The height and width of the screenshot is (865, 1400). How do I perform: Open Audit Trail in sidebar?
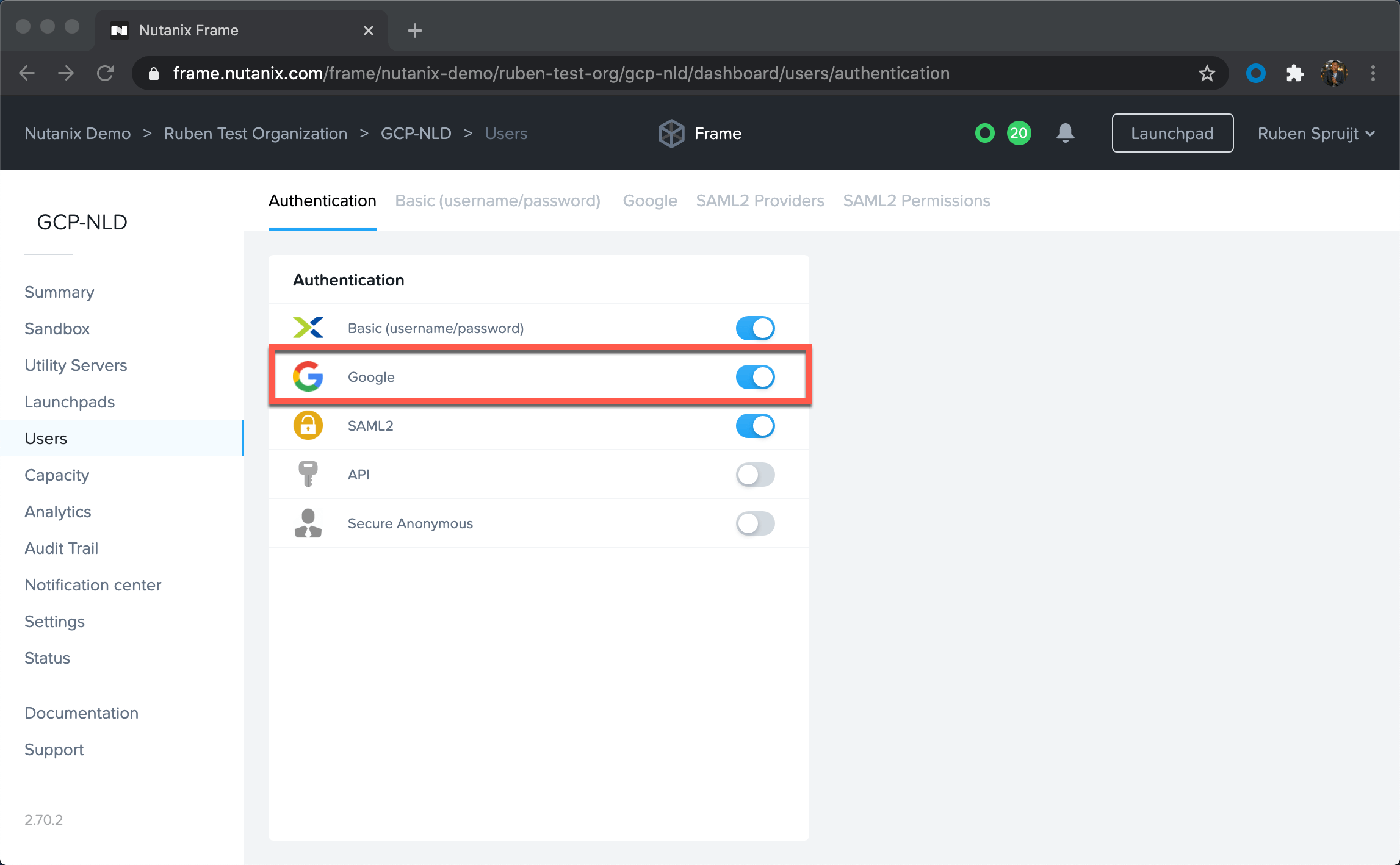(62, 548)
